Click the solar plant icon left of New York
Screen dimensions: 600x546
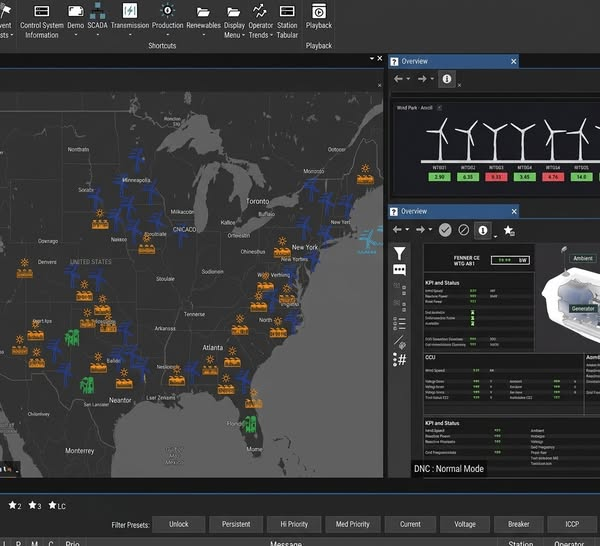(x=282, y=247)
